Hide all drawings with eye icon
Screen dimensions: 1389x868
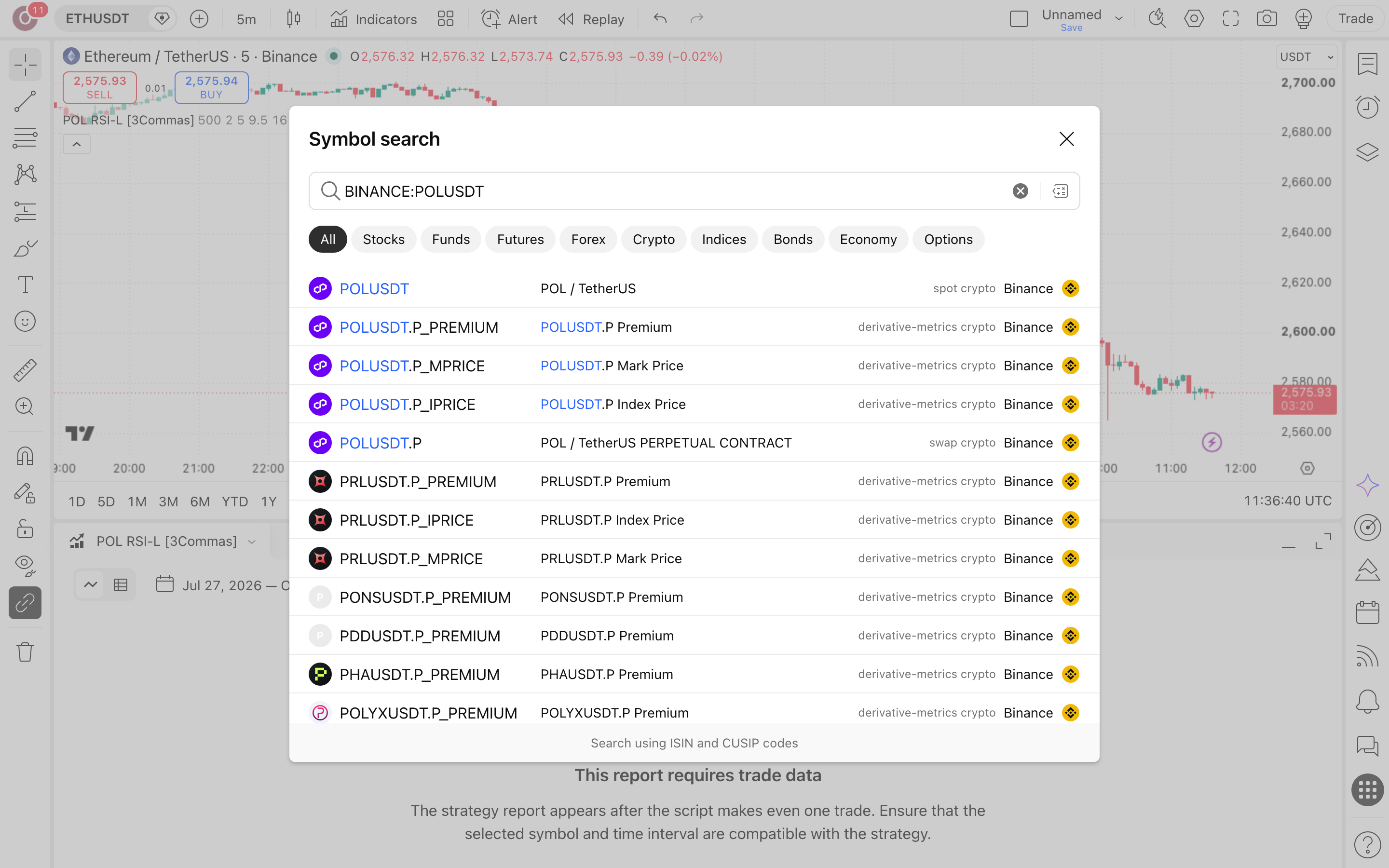click(x=25, y=566)
